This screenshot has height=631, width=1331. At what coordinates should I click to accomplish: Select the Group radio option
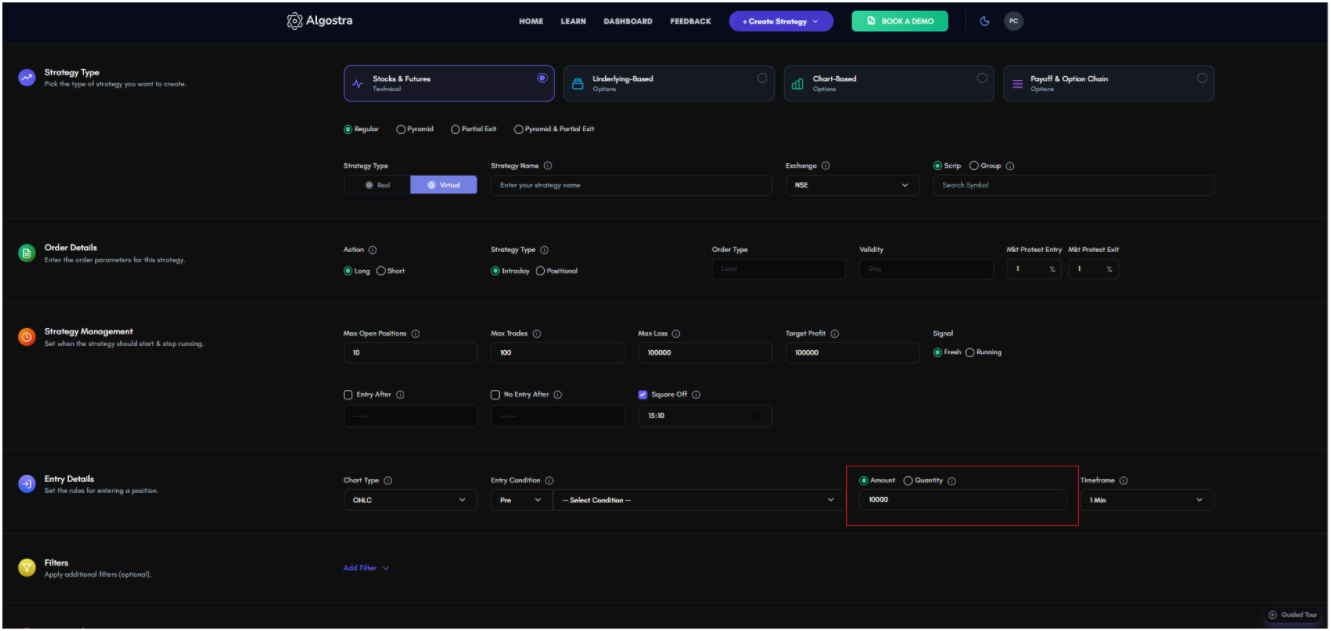[x=974, y=166]
